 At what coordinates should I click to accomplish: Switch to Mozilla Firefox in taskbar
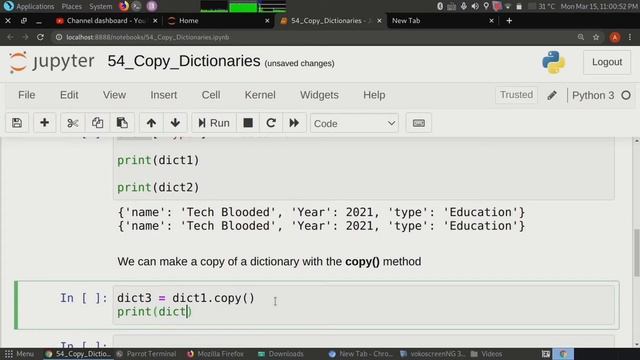pos(216,354)
